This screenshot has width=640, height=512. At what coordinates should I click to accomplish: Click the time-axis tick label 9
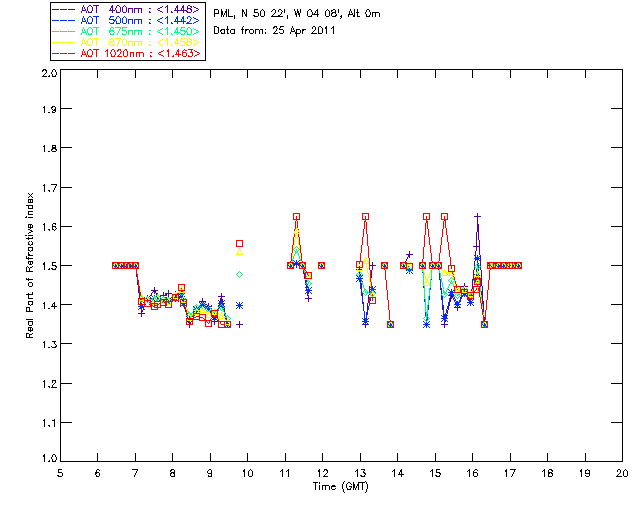(210, 473)
